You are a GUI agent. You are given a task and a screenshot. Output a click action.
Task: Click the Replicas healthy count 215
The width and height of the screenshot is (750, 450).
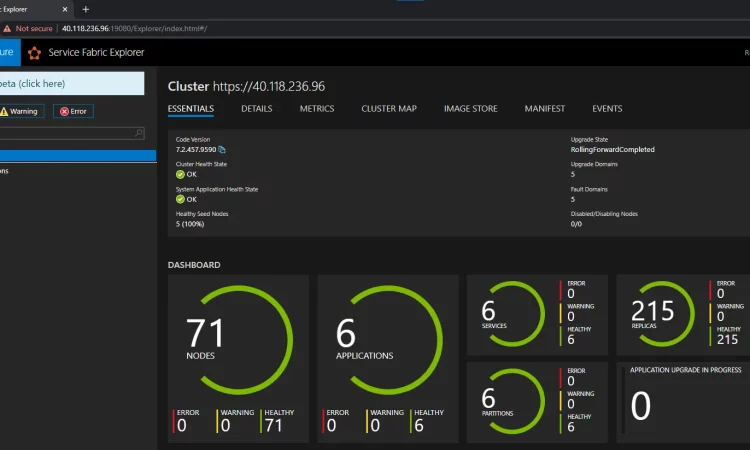pyautogui.click(x=728, y=340)
